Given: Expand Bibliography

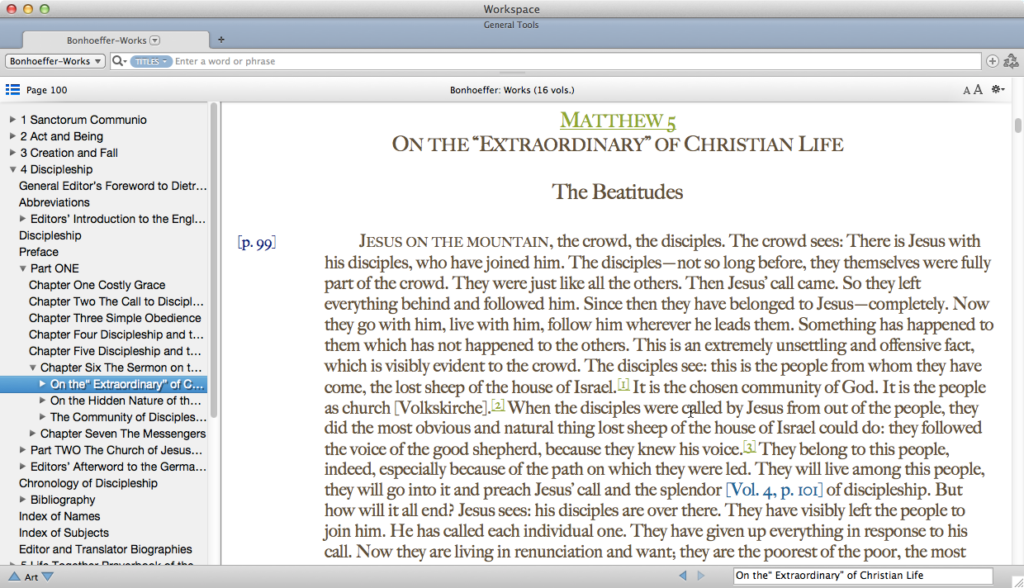Looking at the screenshot, I should (x=22, y=499).
